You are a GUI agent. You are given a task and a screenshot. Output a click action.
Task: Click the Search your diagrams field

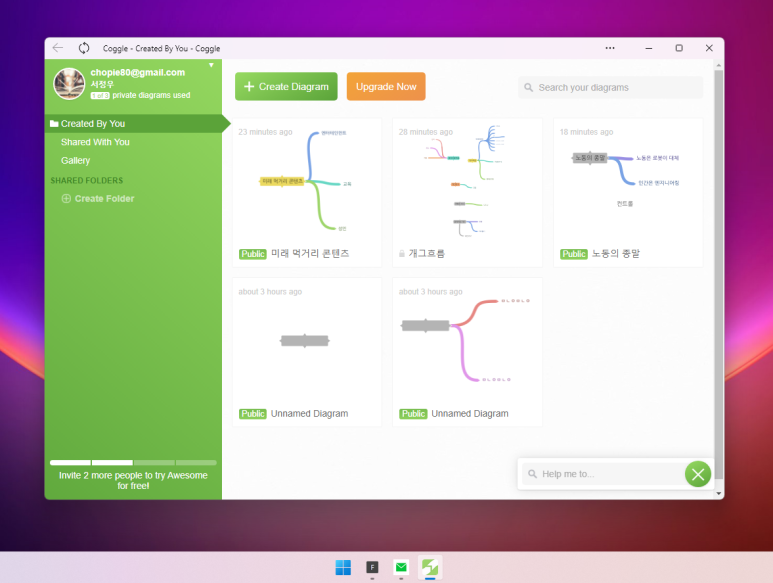coord(610,87)
